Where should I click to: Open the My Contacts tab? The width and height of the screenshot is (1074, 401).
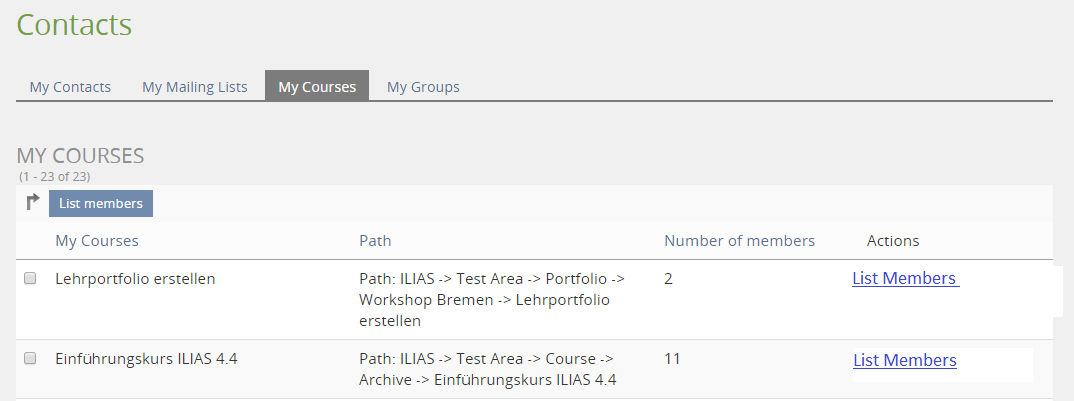[70, 87]
